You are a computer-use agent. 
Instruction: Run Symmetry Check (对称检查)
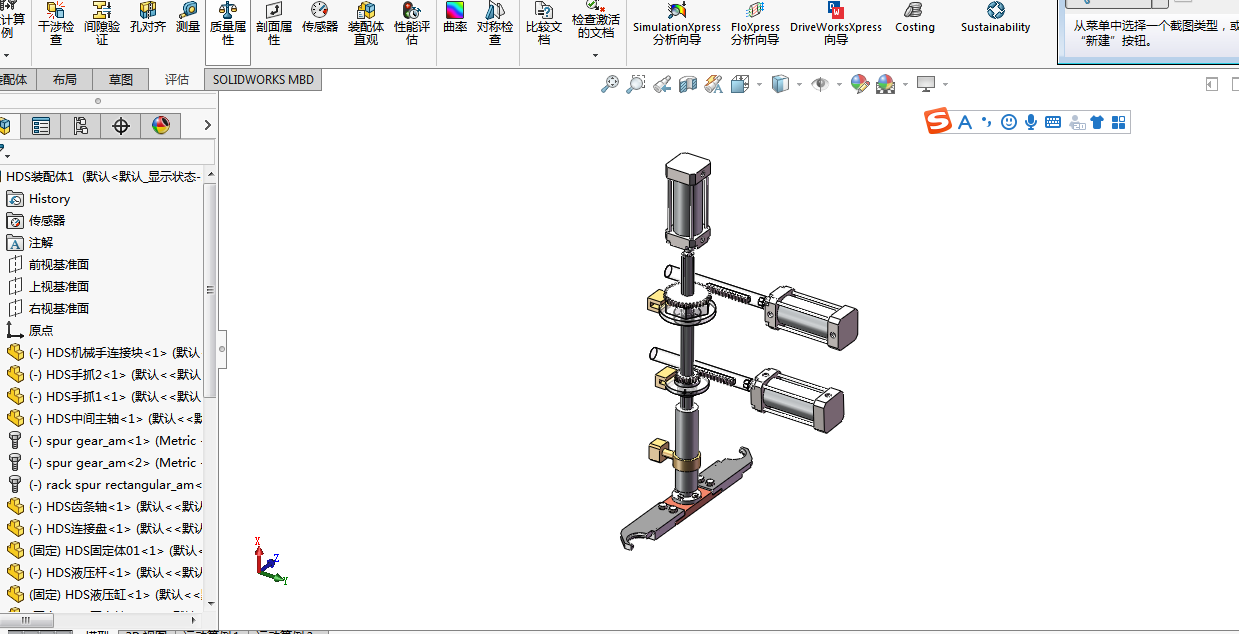[494, 24]
